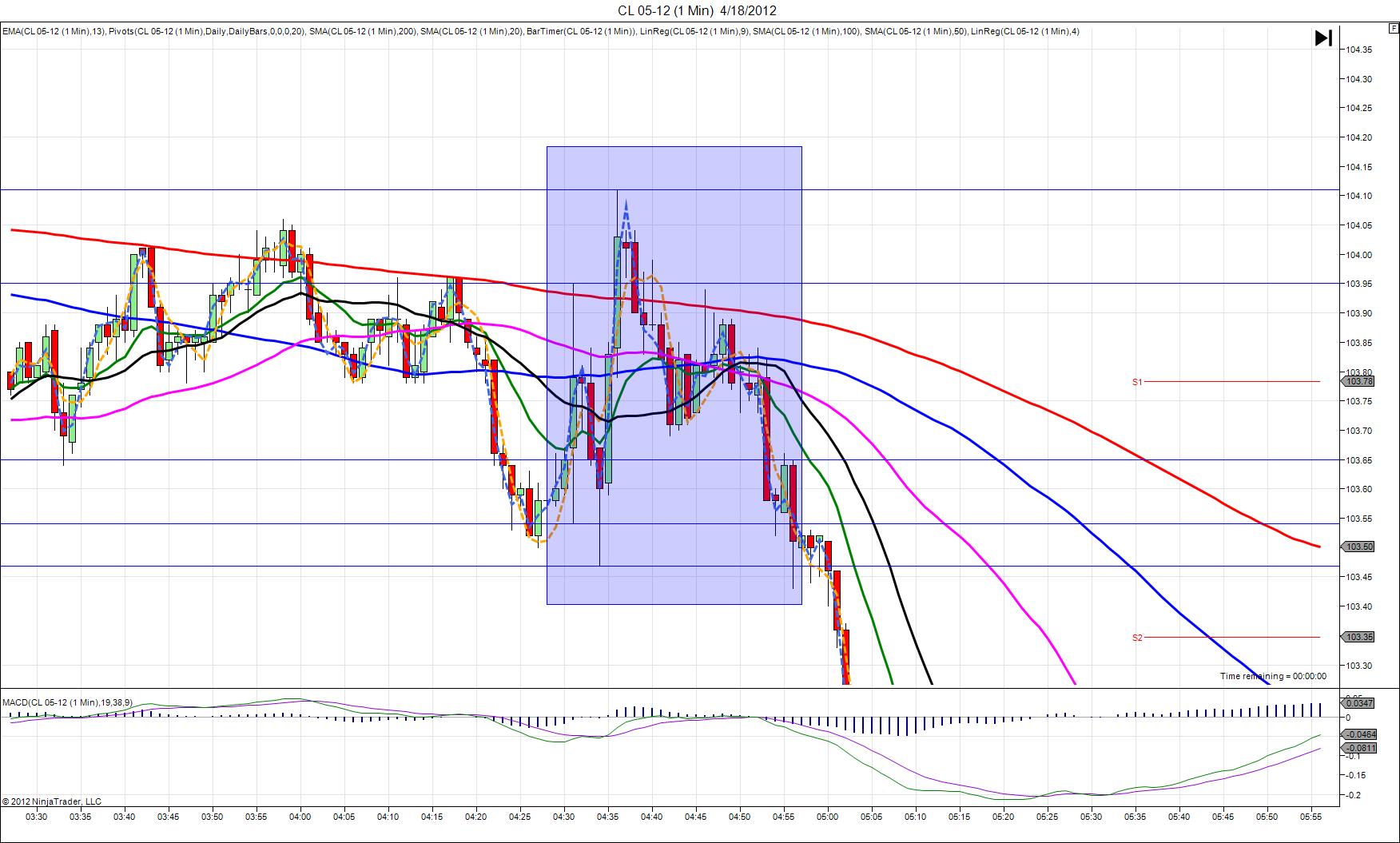The image size is (1400, 843).
Task: Click the -0.15 MACD axis label
Action: point(1354,775)
